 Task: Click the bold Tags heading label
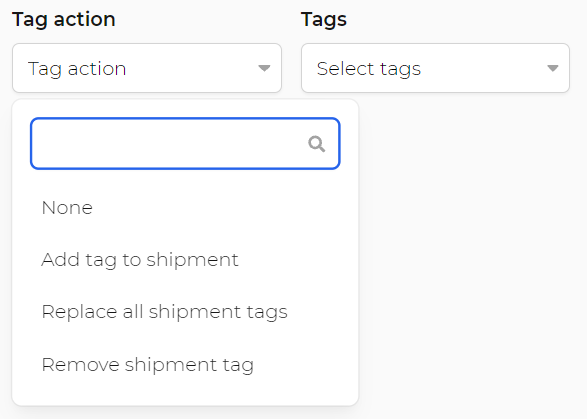coord(324,19)
